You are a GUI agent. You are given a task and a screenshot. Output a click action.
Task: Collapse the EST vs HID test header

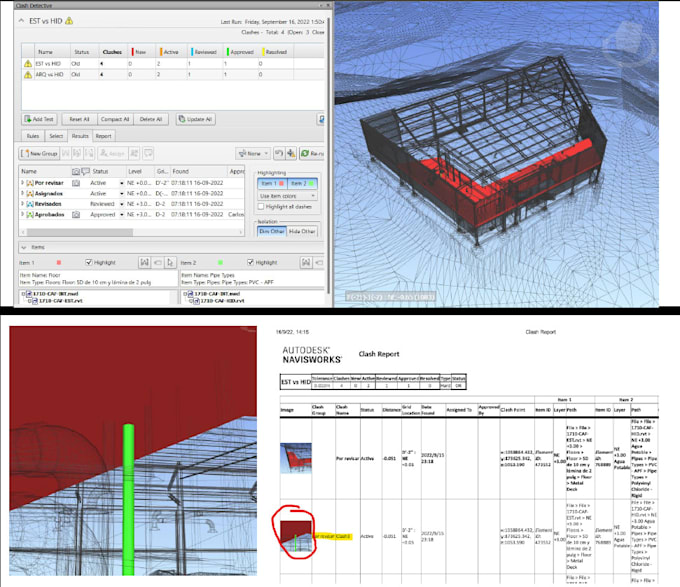21,21
